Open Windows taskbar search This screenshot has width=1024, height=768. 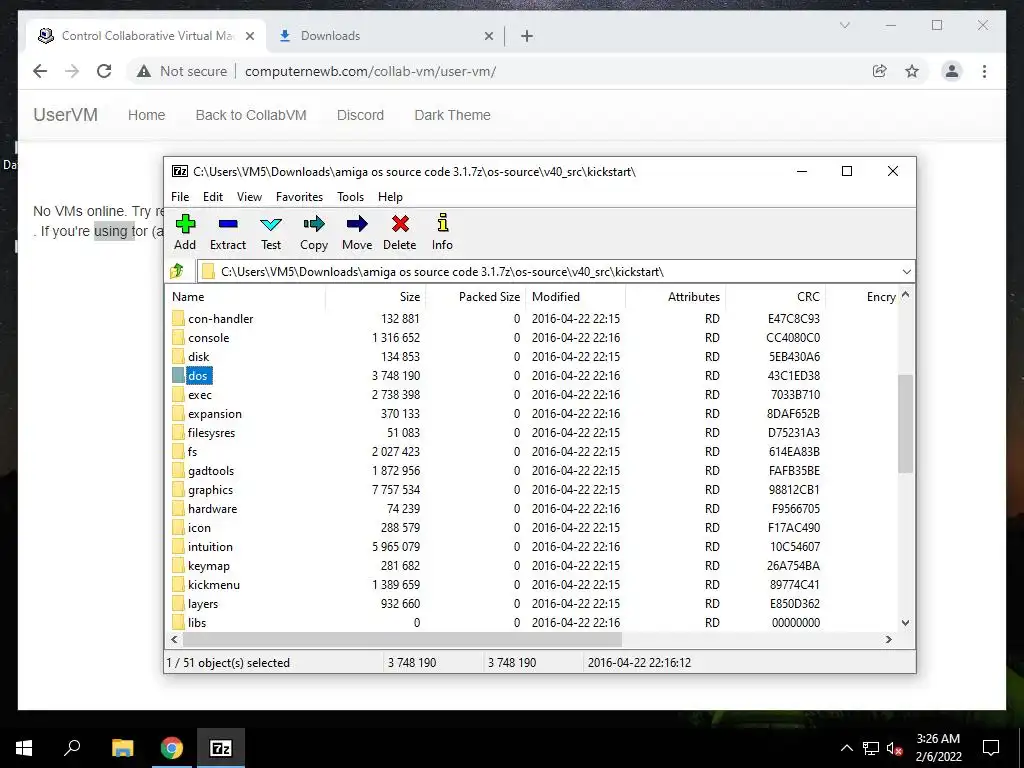click(72, 748)
